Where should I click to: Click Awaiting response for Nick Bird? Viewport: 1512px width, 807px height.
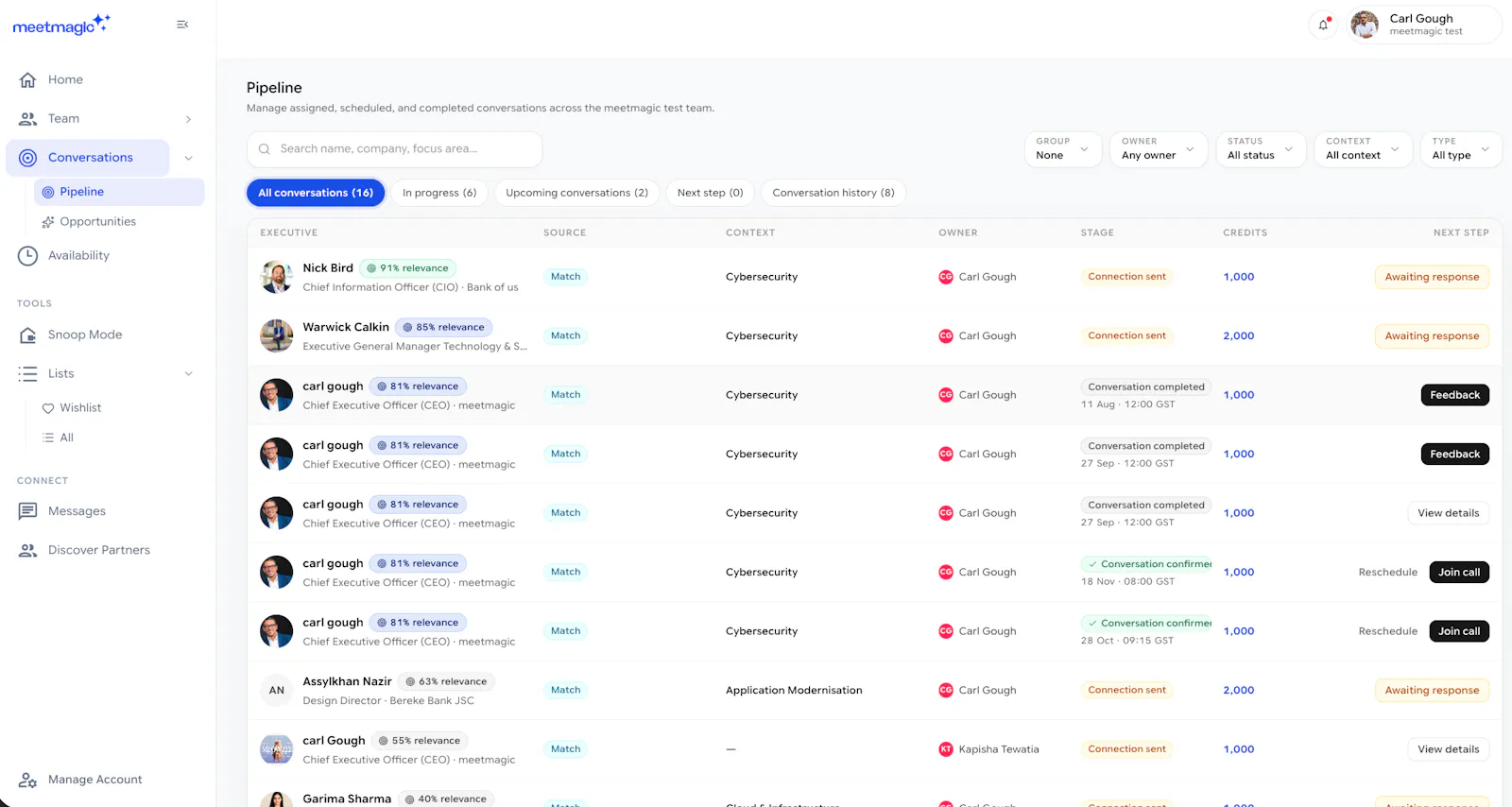(x=1432, y=277)
